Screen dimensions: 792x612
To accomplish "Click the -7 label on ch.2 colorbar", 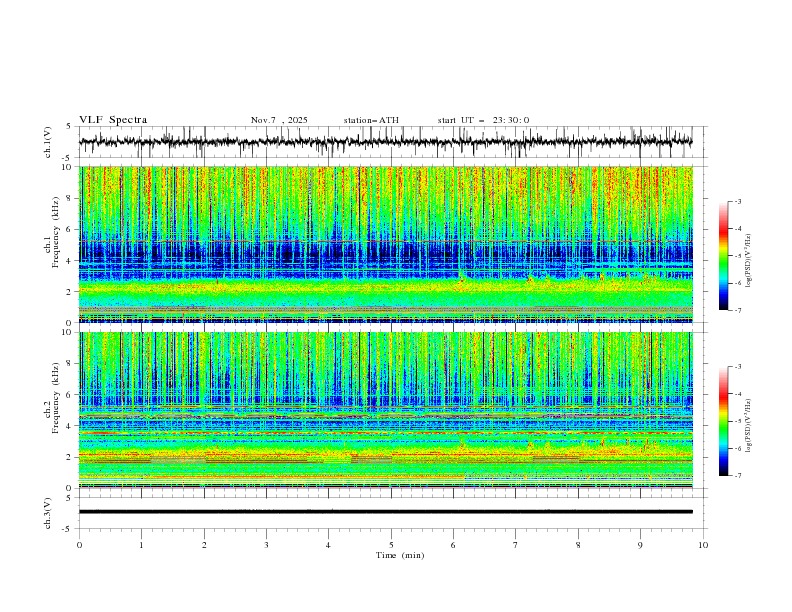I will pos(738,476).
